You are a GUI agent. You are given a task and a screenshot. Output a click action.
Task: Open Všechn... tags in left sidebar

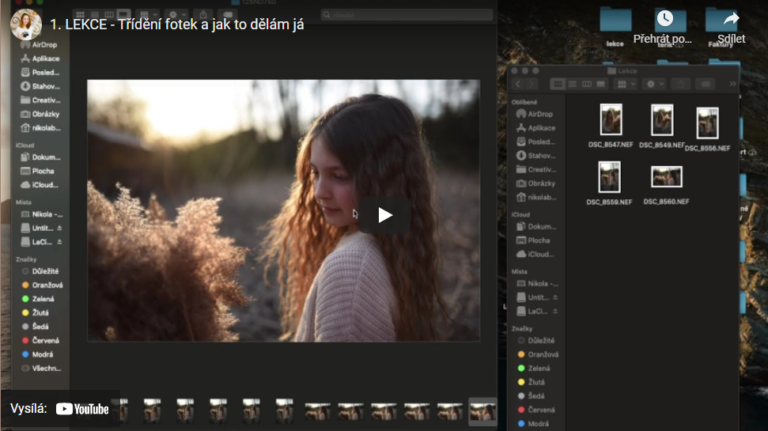pos(42,368)
